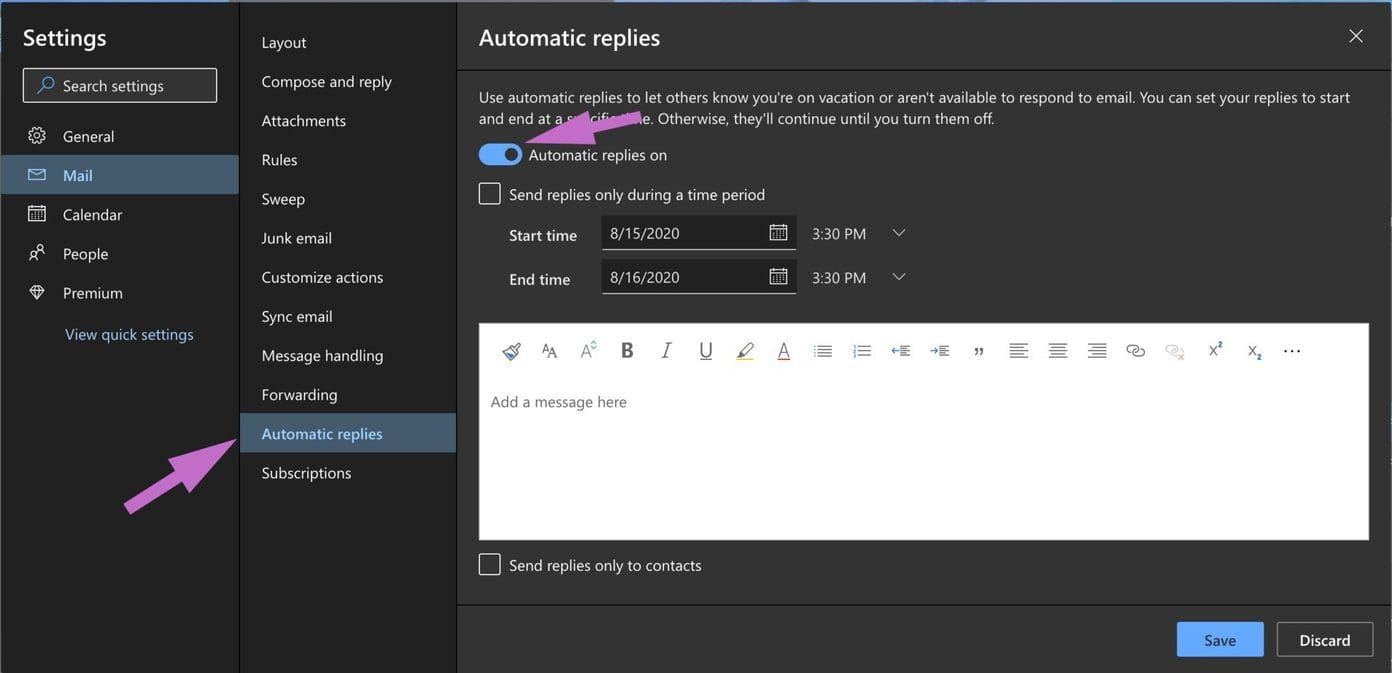Turn off the Automatic replies toggle
Viewport: 1392px width, 673px height.
500,154
